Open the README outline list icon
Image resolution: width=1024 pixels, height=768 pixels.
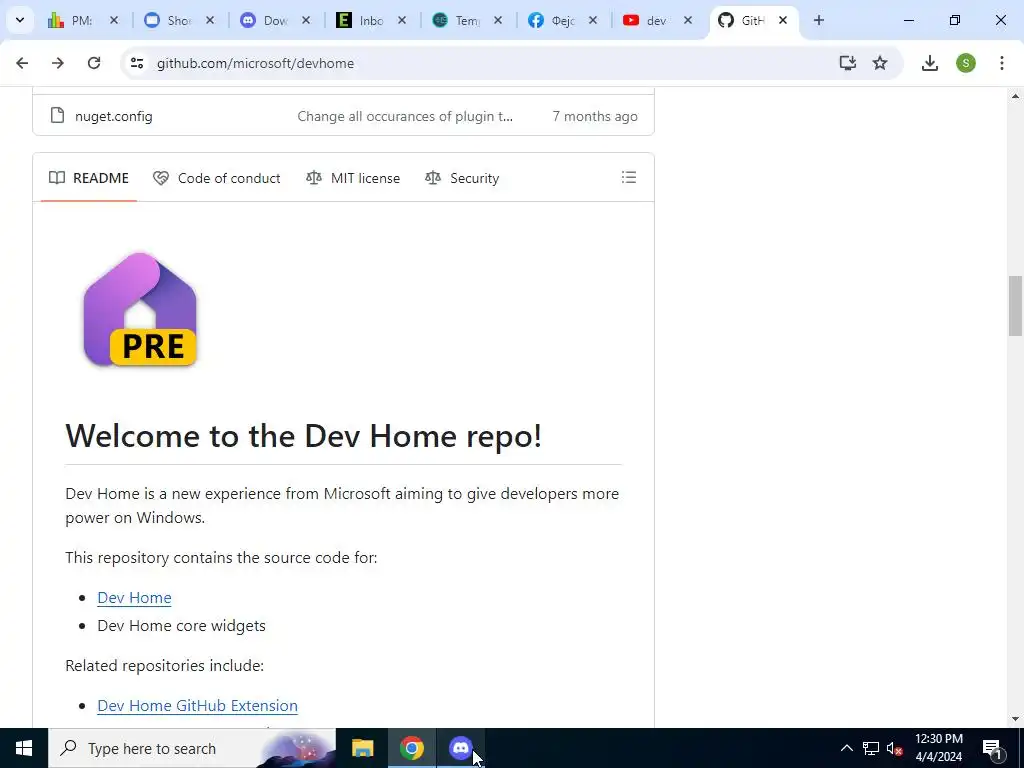(x=628, y=177)
